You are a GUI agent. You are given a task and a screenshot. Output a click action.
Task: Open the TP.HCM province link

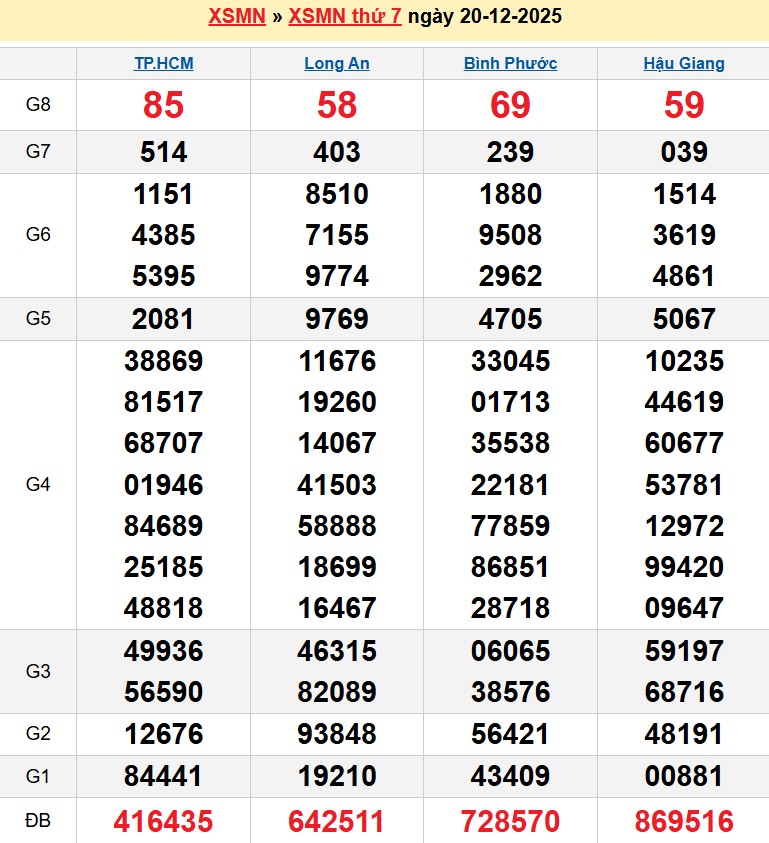pos(164,63)
